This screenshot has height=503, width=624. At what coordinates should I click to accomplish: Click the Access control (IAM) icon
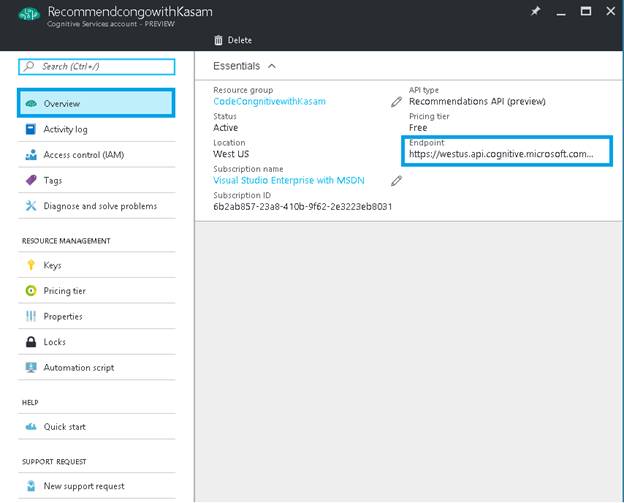click(x=31, y=155)
